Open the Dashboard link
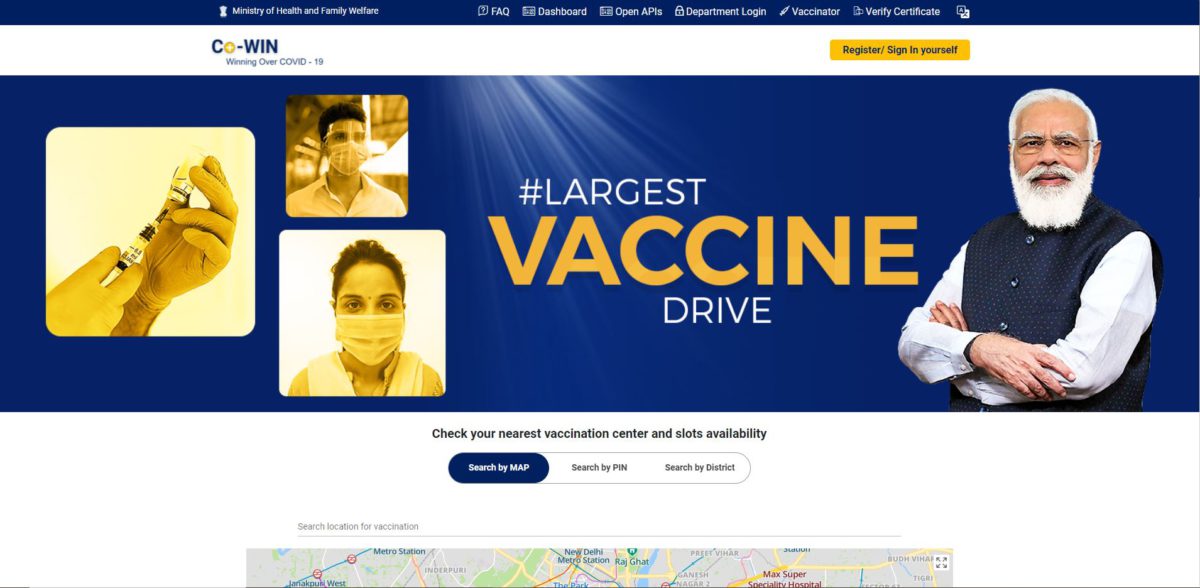Viewport: 1200px width, 588px height. click(555, 12)
